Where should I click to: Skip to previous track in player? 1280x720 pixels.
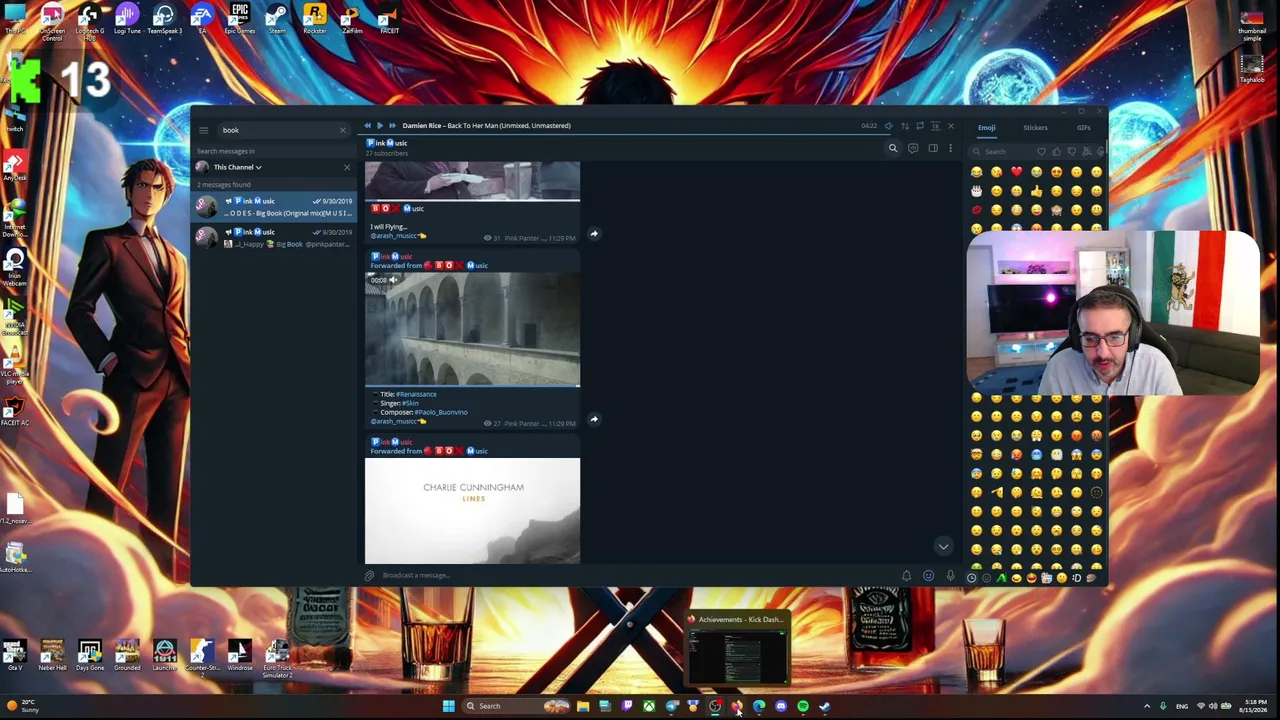pos(367,125)
